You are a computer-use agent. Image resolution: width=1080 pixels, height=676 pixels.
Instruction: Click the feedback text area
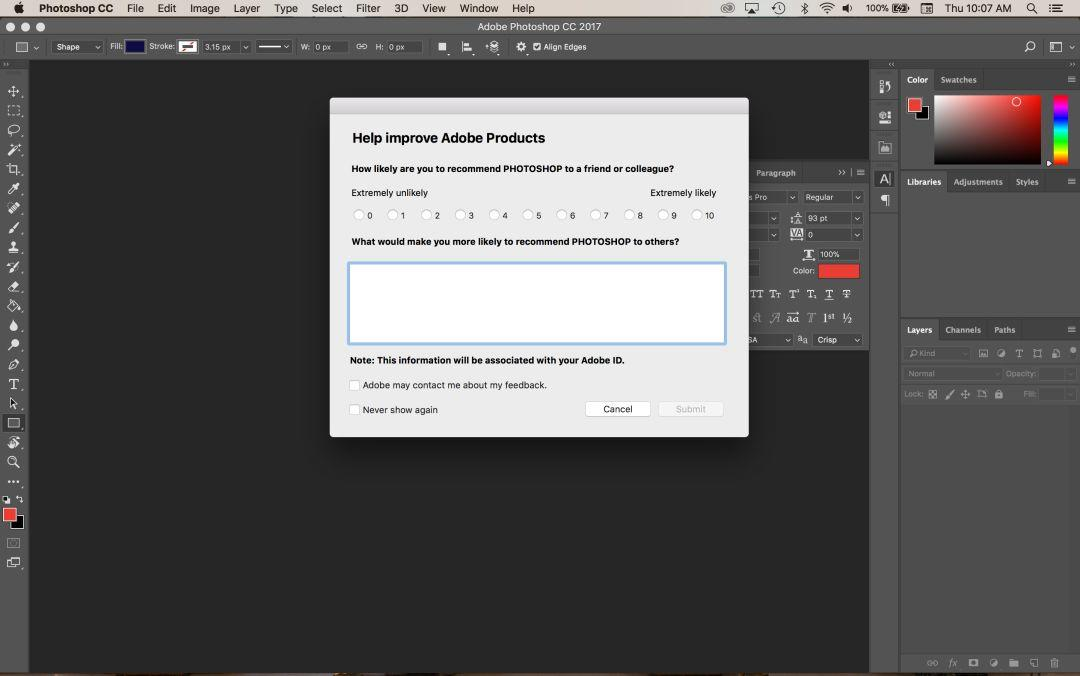[537, 303]
